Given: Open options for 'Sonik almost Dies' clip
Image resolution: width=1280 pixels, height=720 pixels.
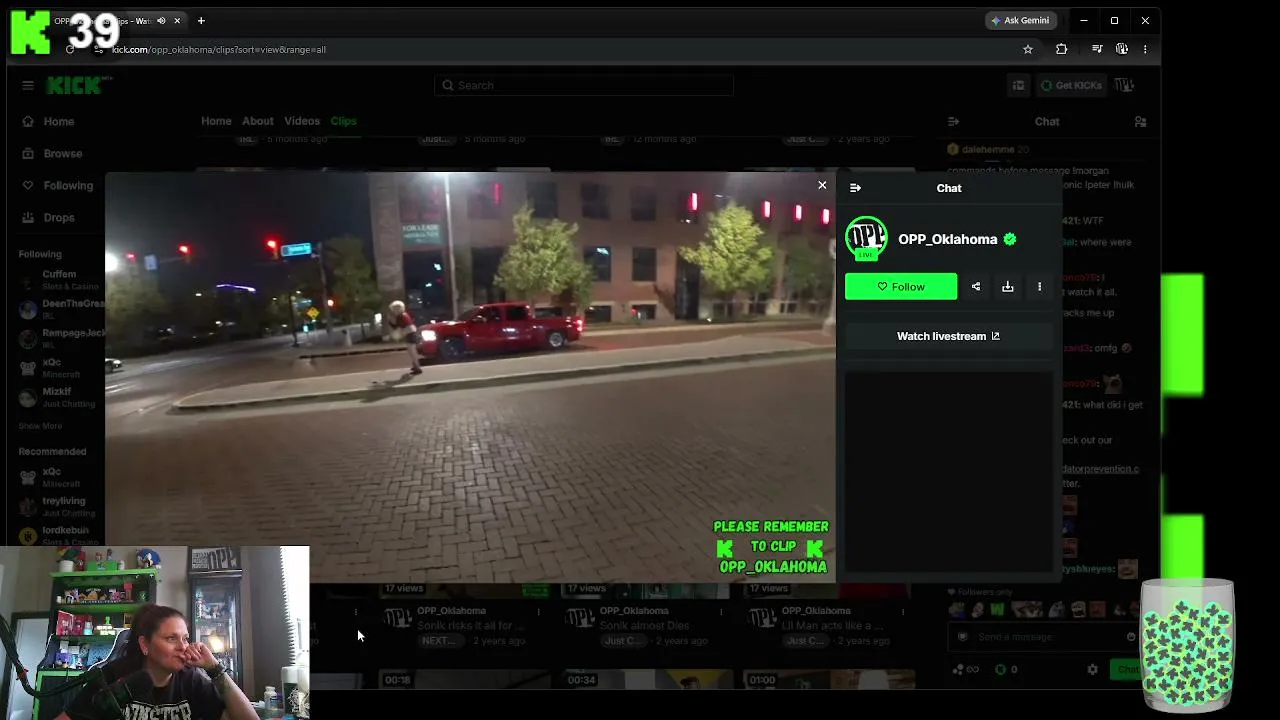Looking at the screenshot, I should coord(722,611).
